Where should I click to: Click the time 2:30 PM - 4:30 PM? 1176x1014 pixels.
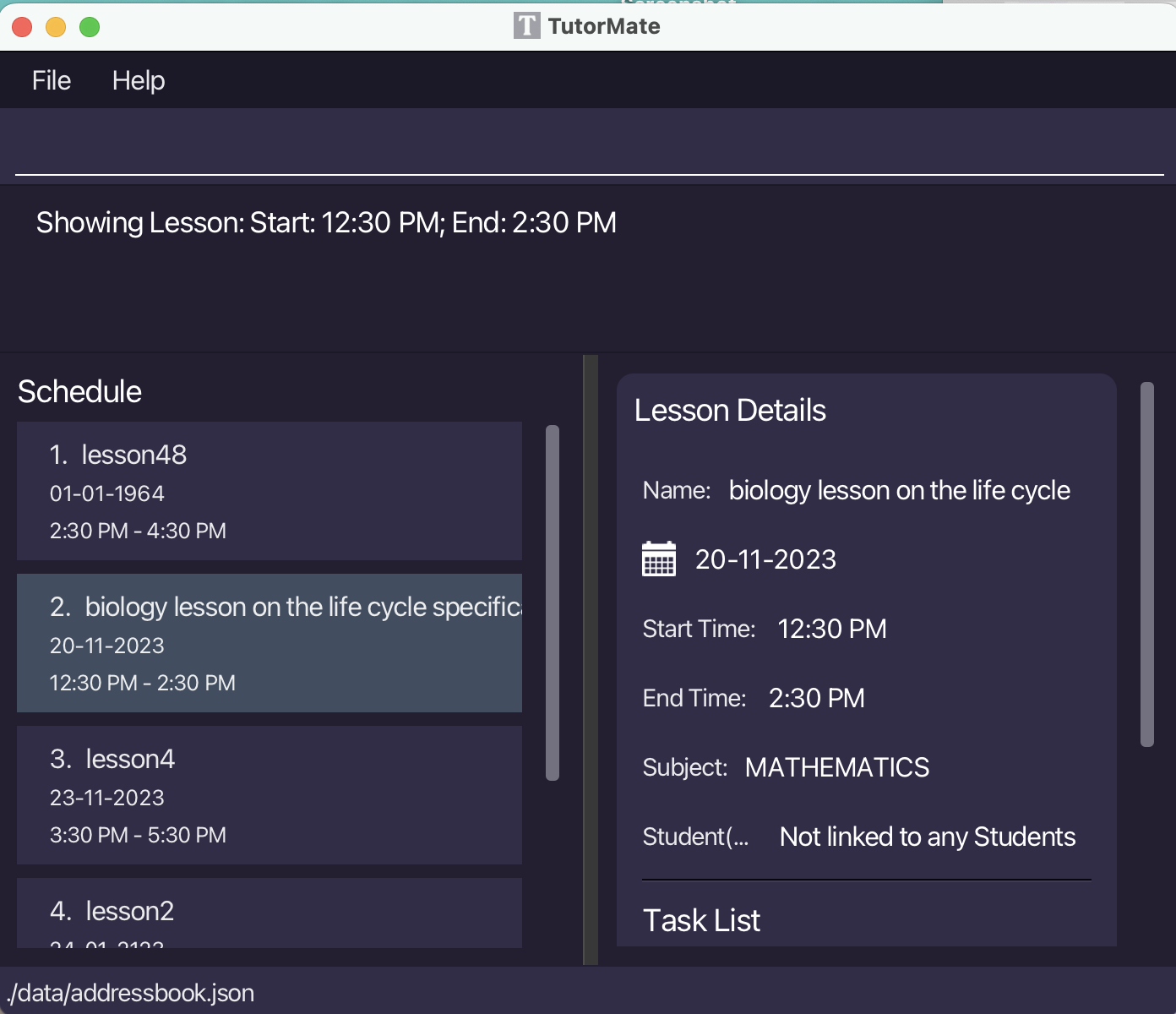138,531
